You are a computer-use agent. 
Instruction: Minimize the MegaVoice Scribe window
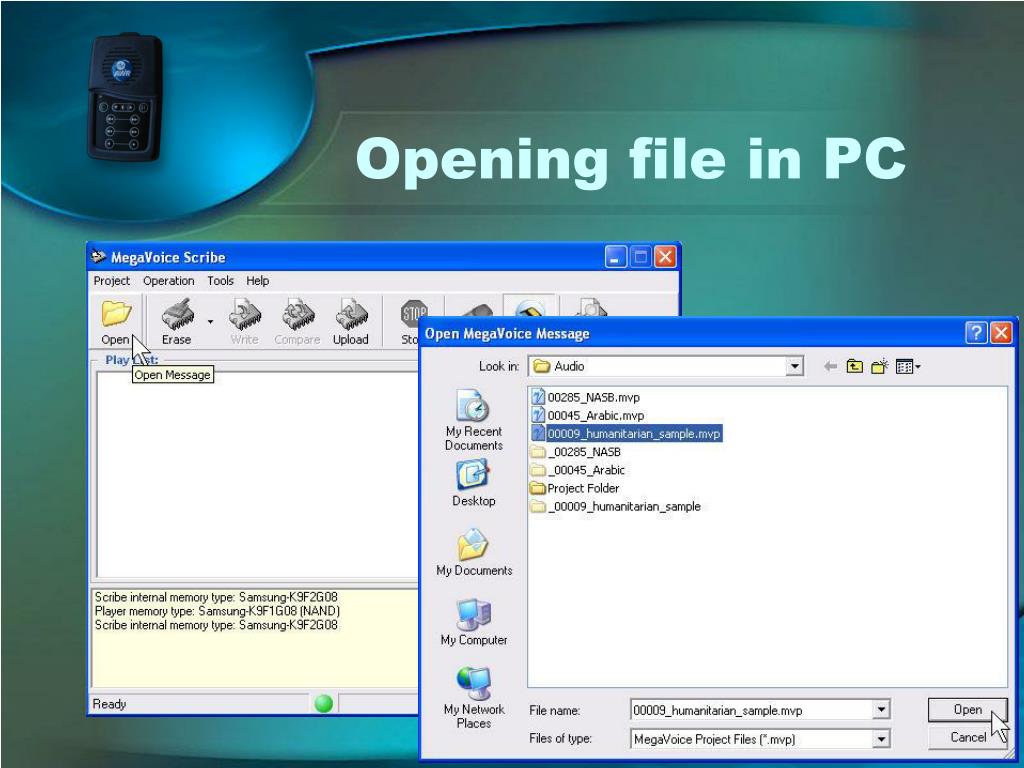[615, 257]
